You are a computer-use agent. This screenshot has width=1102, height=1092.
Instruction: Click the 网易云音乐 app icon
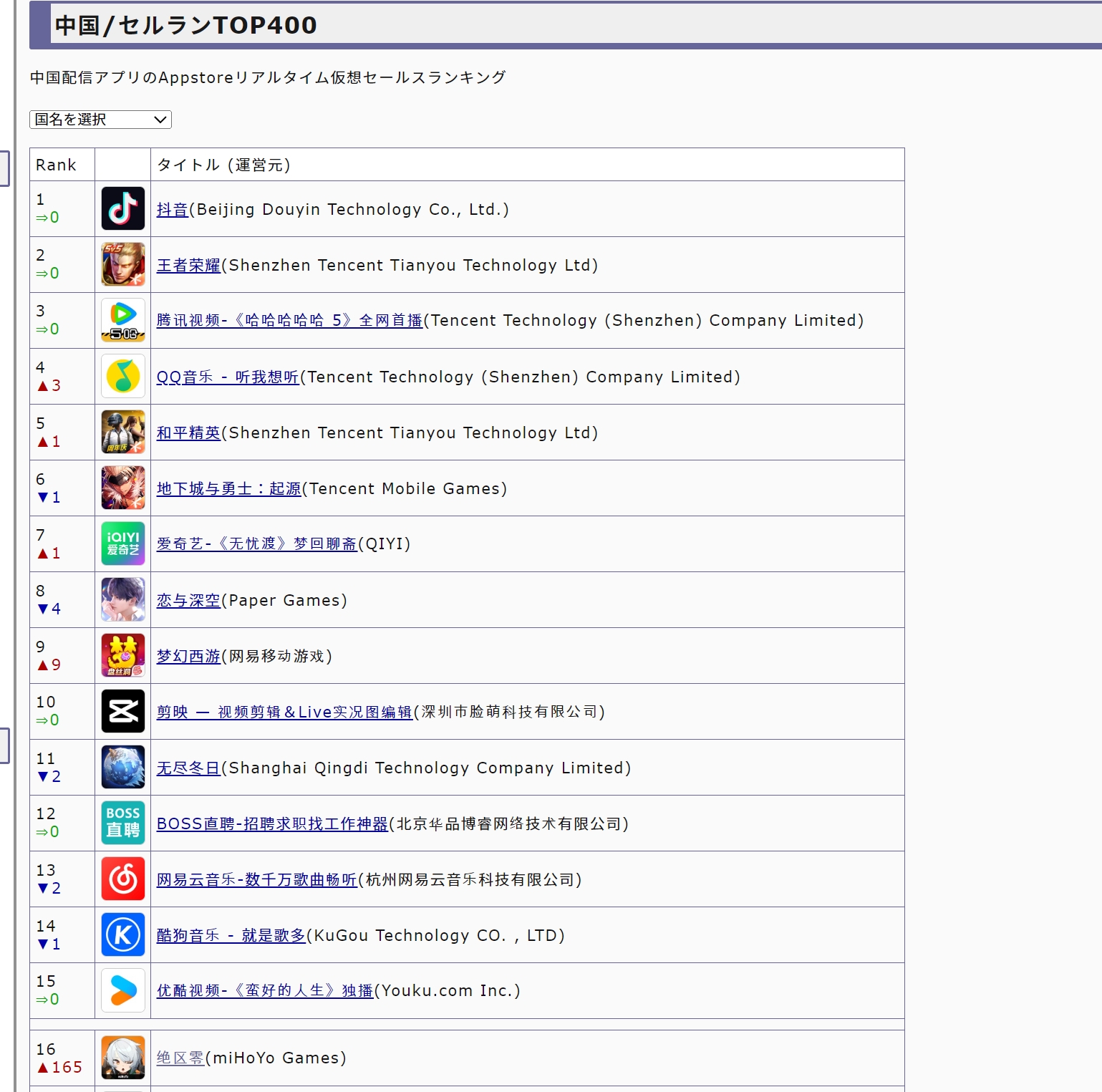point(123,879)
